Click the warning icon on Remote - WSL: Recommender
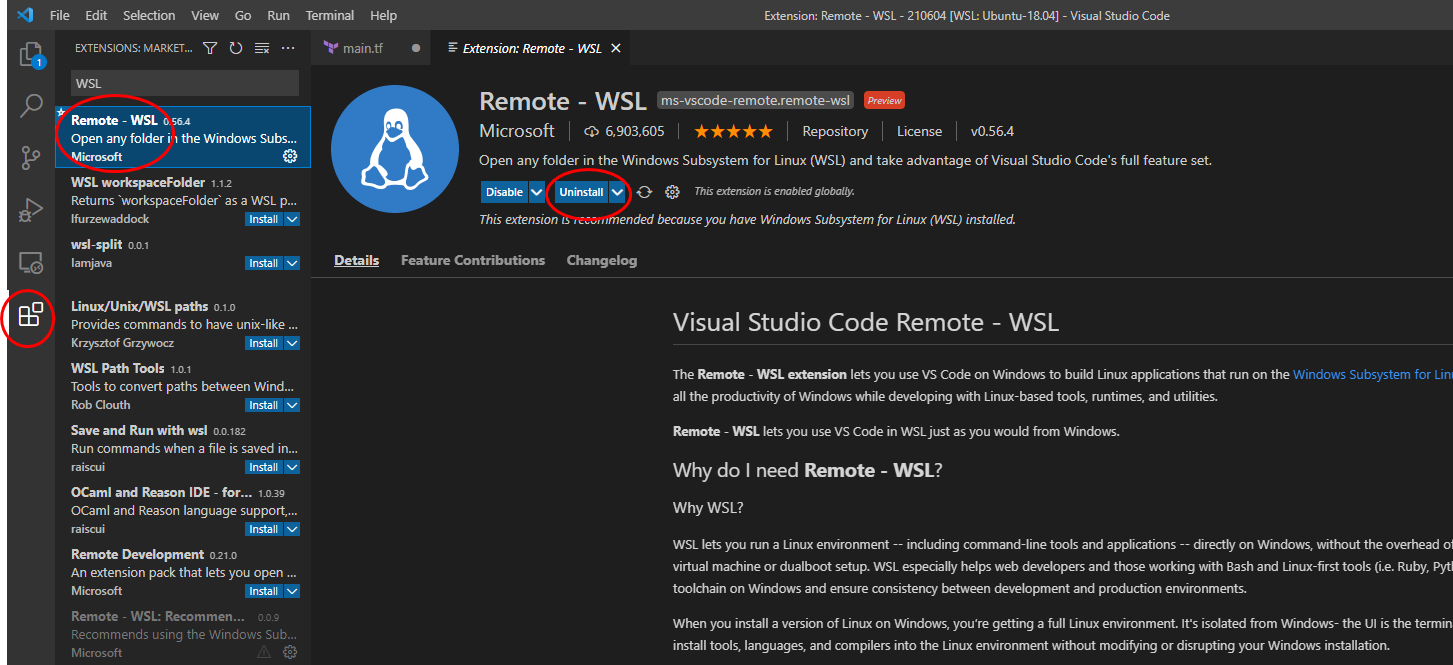This screenshot has height=665, width=1453. (264, 652)
